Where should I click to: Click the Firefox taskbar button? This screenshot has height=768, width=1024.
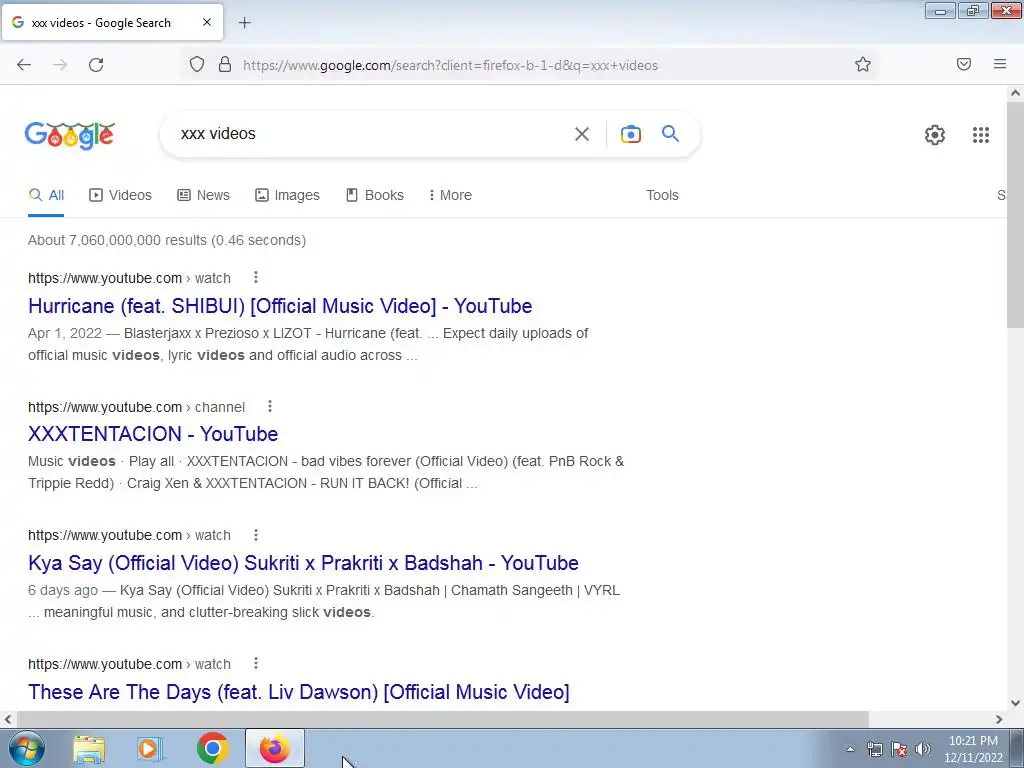[275, 748]
